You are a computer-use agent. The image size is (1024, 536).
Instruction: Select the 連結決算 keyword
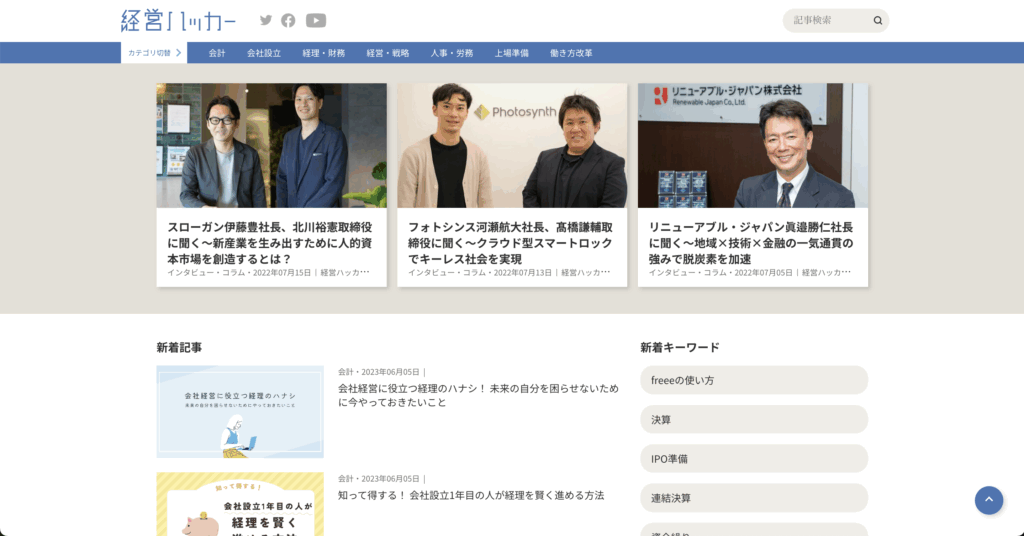[x=754, y=497]
